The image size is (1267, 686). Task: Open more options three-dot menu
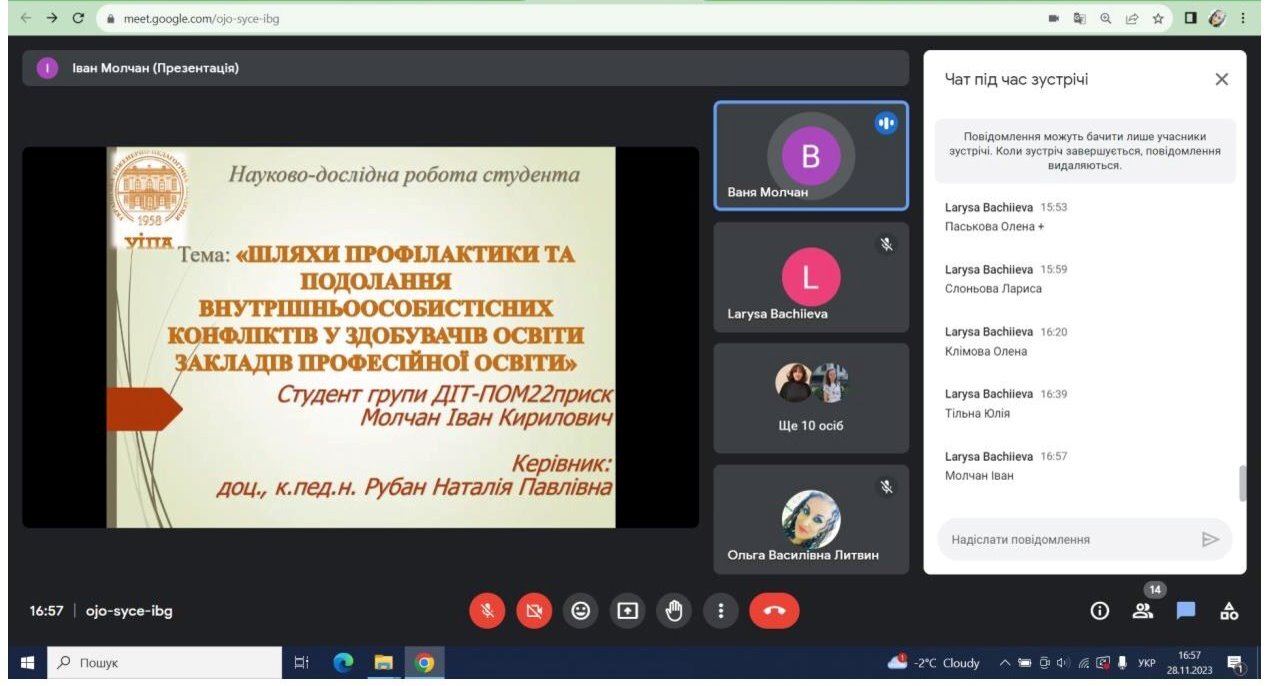pyautogui.click(x=720, y=611)
